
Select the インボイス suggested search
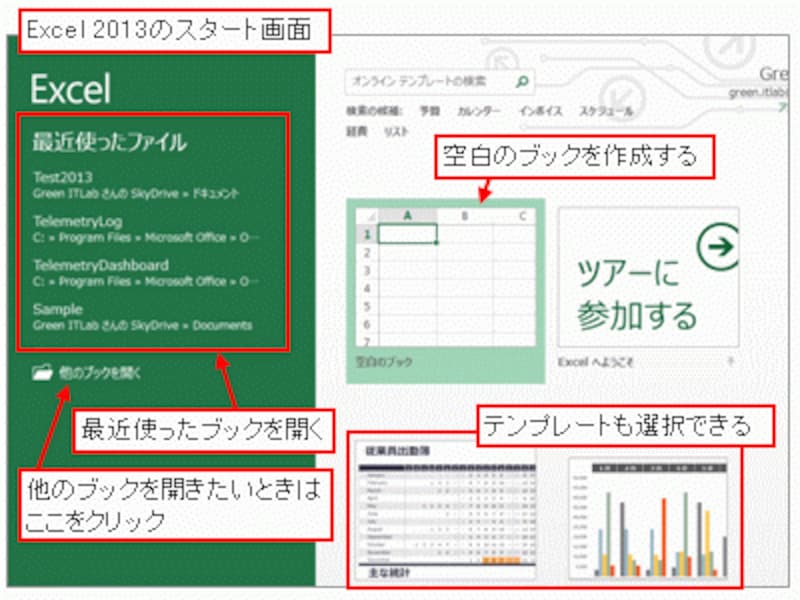pyautogui.click(x=540, y=111)
